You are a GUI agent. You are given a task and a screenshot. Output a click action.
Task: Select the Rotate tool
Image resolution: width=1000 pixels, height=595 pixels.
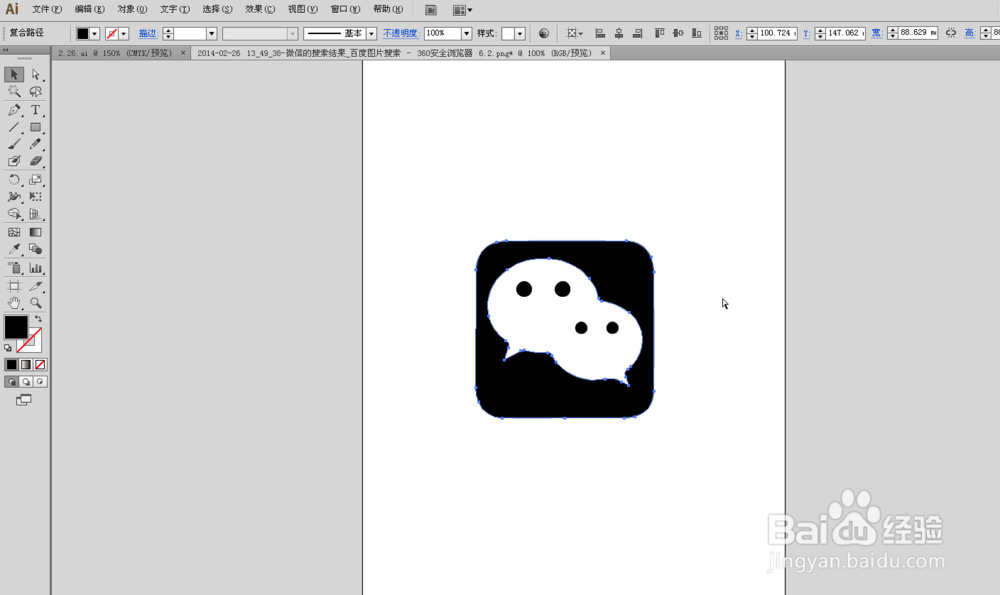14,180
